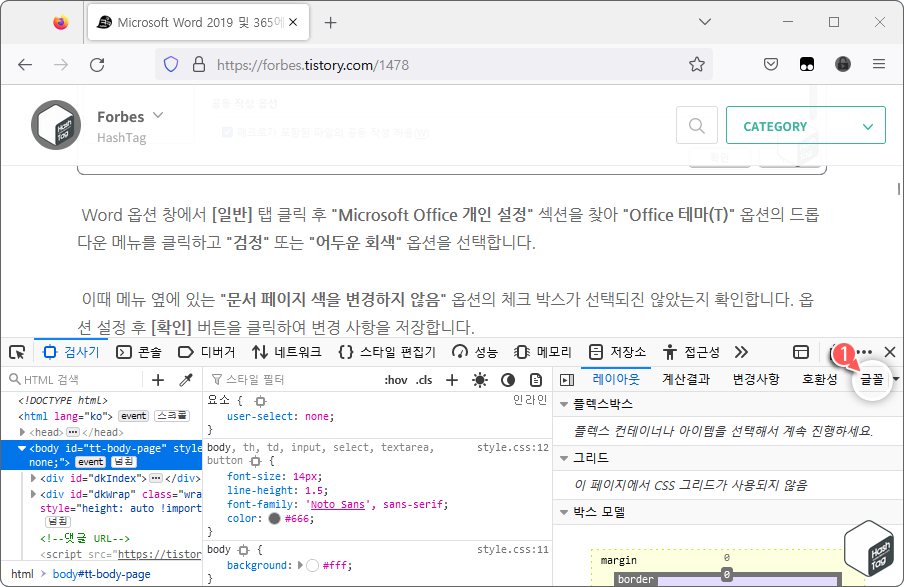Screen dimensions: 904x587
Task: Open the Accessibility (접근성) tab
Action: point(691,352)
